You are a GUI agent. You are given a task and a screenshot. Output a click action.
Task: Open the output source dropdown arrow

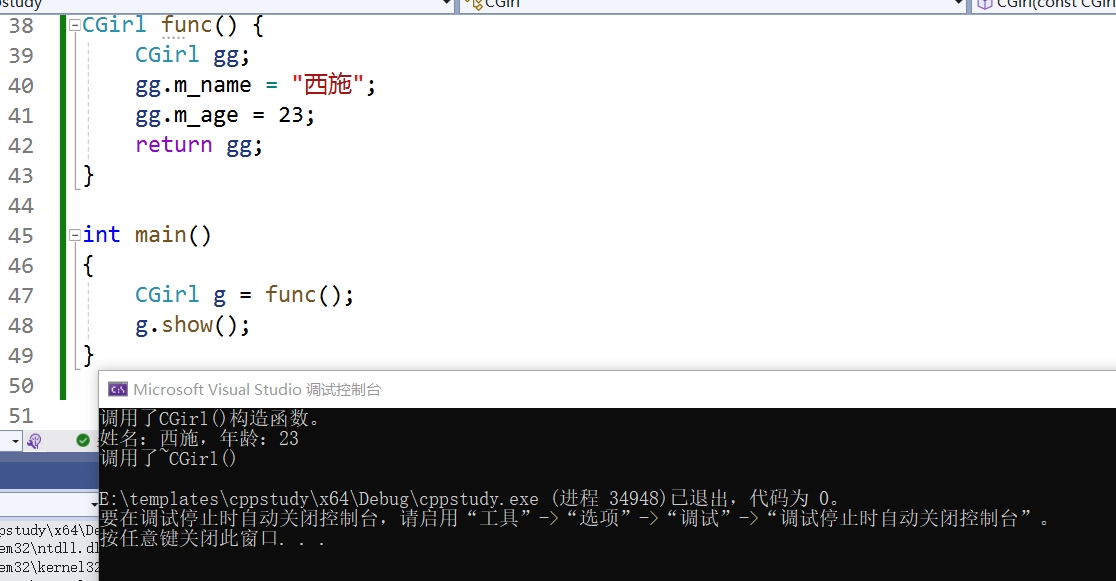coord(94,504)
